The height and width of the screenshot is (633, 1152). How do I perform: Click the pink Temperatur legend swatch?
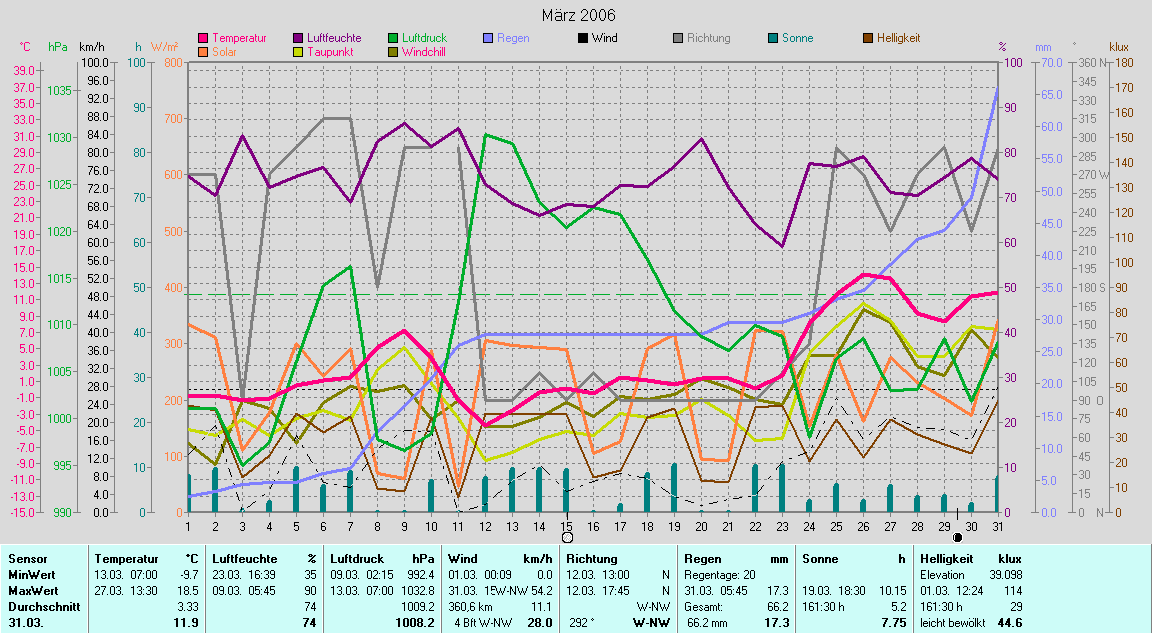[x=204, y=38]
